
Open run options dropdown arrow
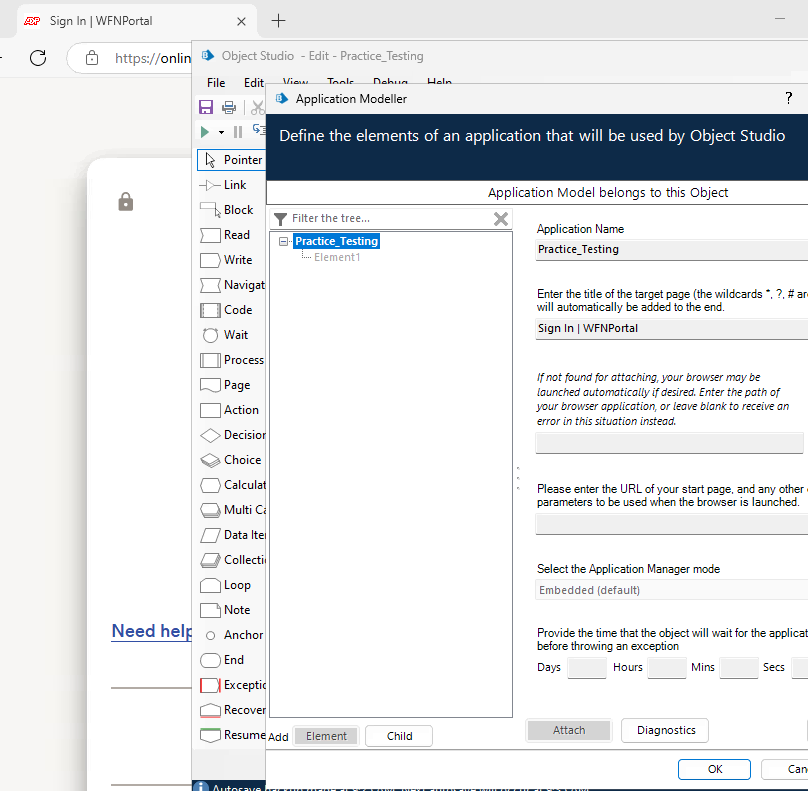click(x=221, y=132)
